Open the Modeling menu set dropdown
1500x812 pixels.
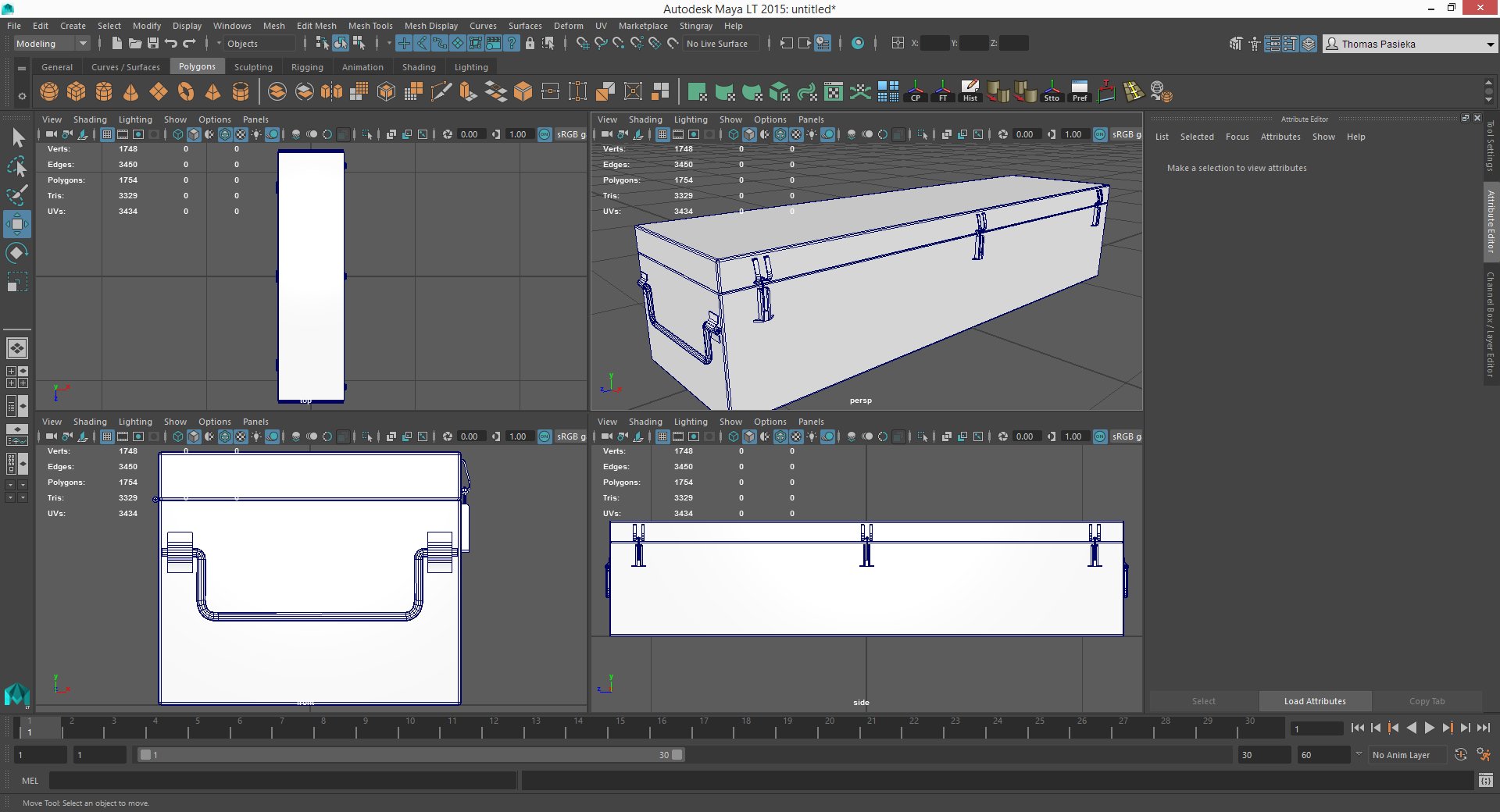coord(52,44)
